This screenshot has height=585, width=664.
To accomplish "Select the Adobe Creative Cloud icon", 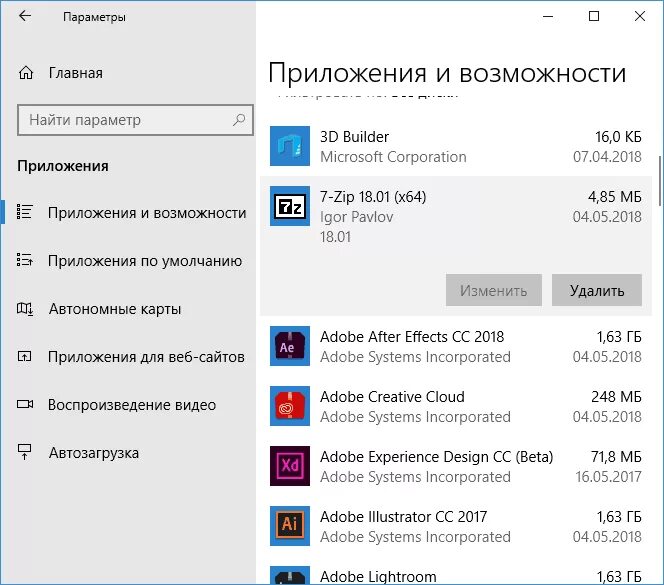I will [291, 406].
